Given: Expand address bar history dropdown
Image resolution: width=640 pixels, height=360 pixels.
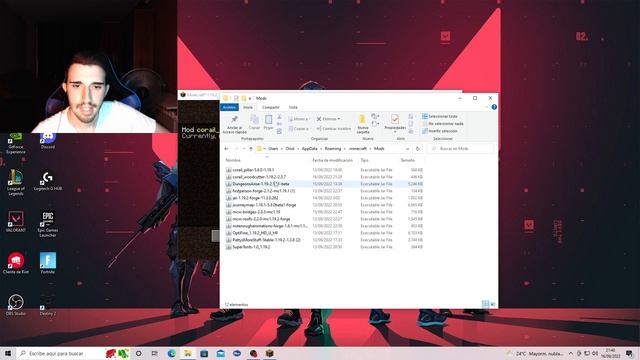Looking at the screenshot, I should coord(407,149).
